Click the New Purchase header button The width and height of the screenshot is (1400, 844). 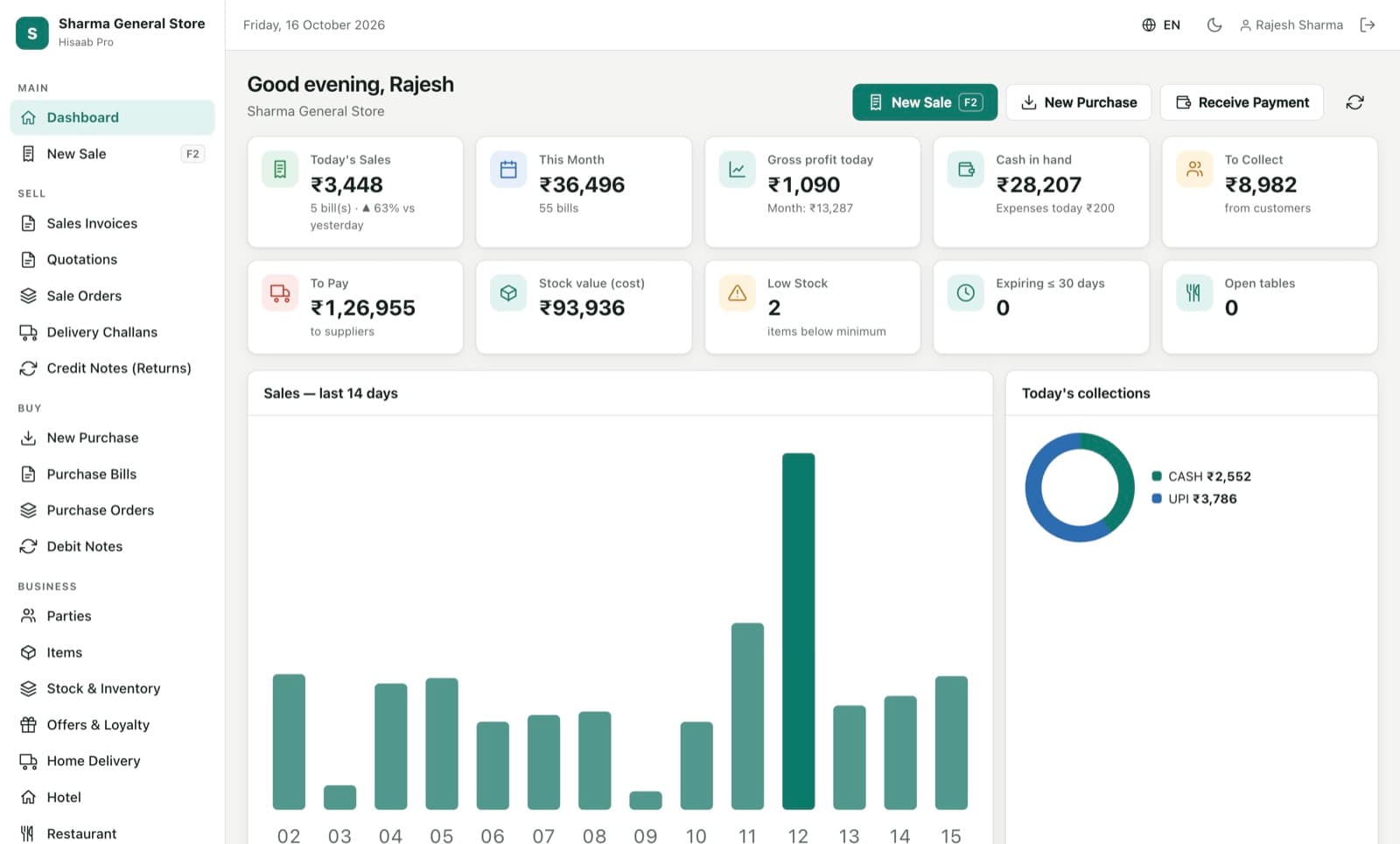(x=1079, y=102)
